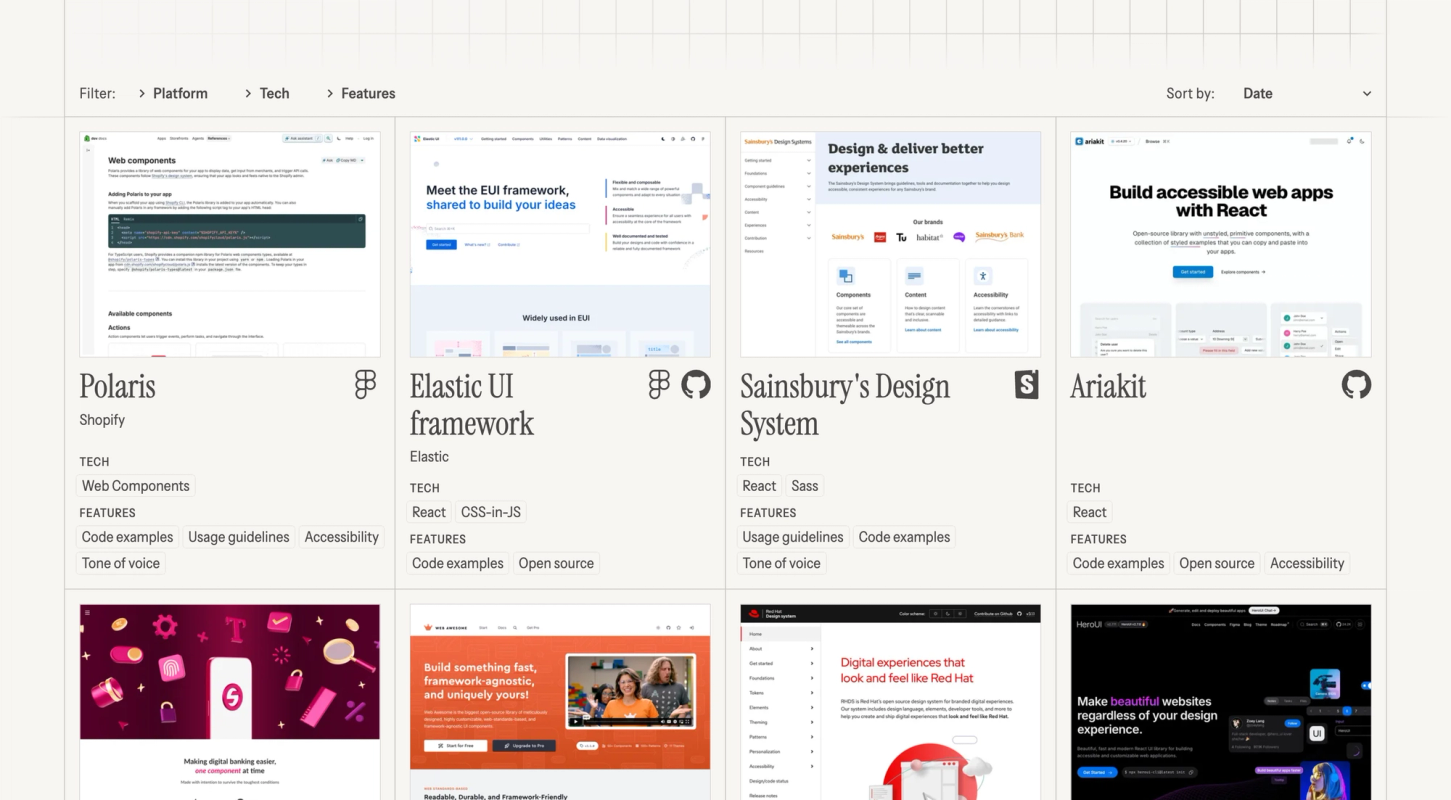Choose Polaris's Usage guidelines tag

click(239, 537)
